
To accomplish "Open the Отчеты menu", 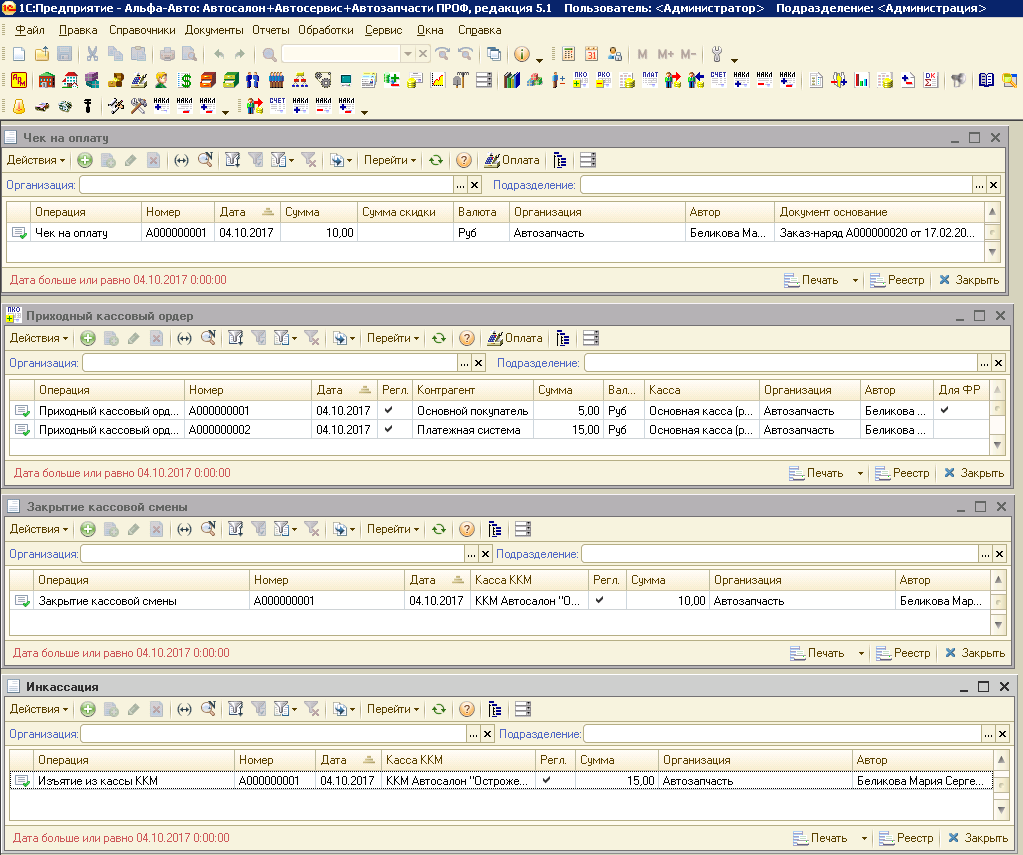I will 271,30.
